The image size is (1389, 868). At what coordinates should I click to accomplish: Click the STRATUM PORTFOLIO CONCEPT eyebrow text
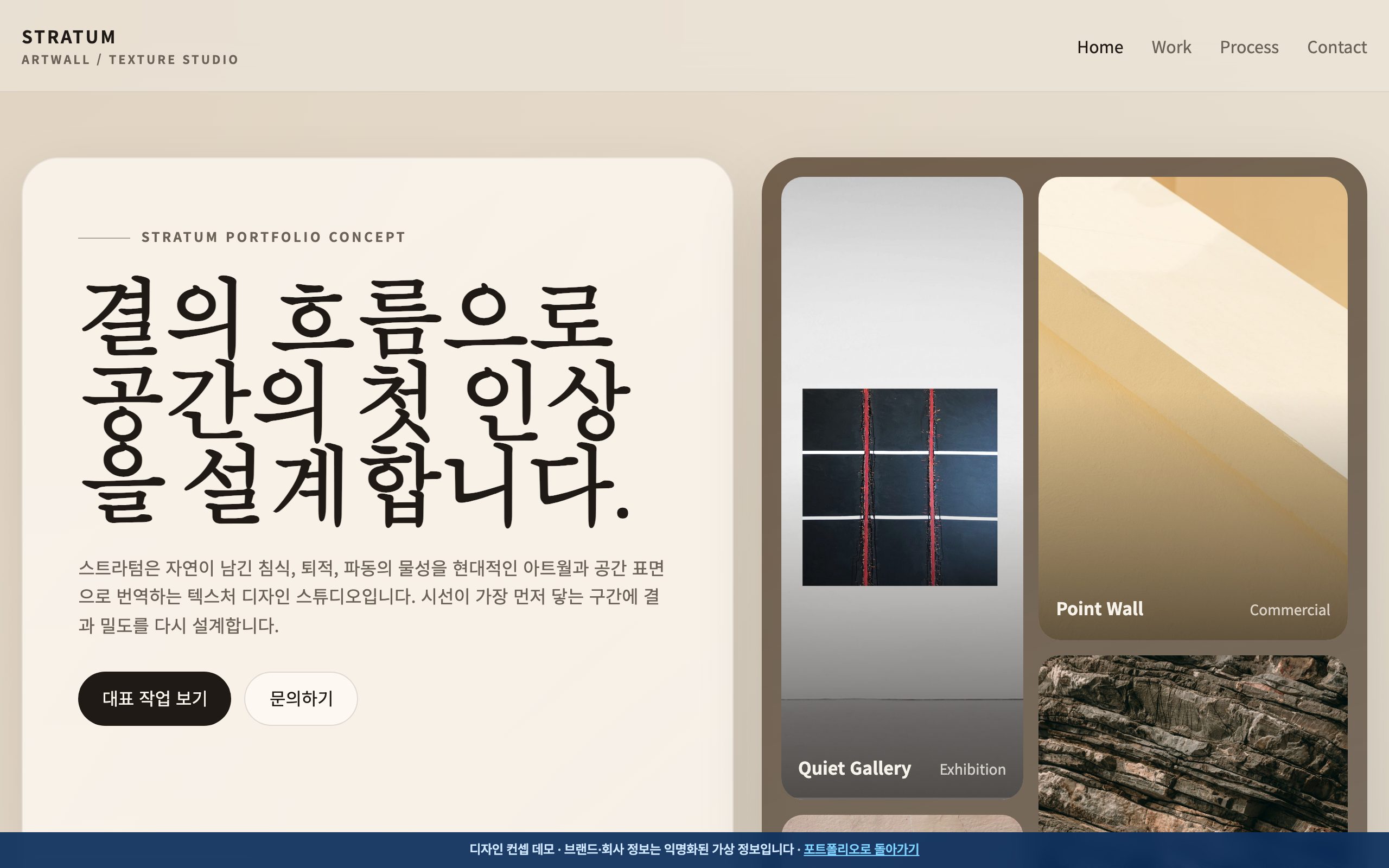click(x=273, y=237)
